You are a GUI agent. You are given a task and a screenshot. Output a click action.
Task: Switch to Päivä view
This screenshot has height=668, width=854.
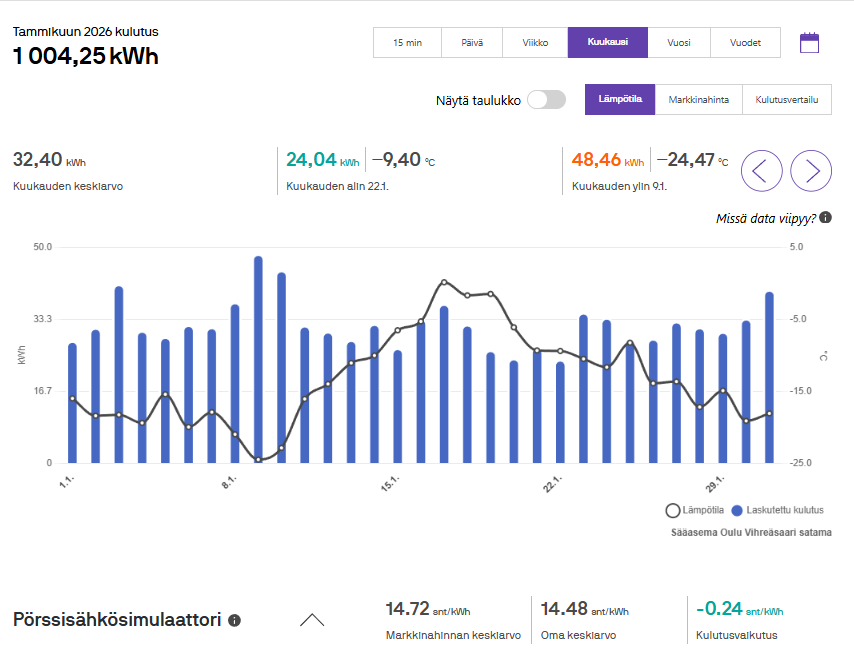click(472, 43)
